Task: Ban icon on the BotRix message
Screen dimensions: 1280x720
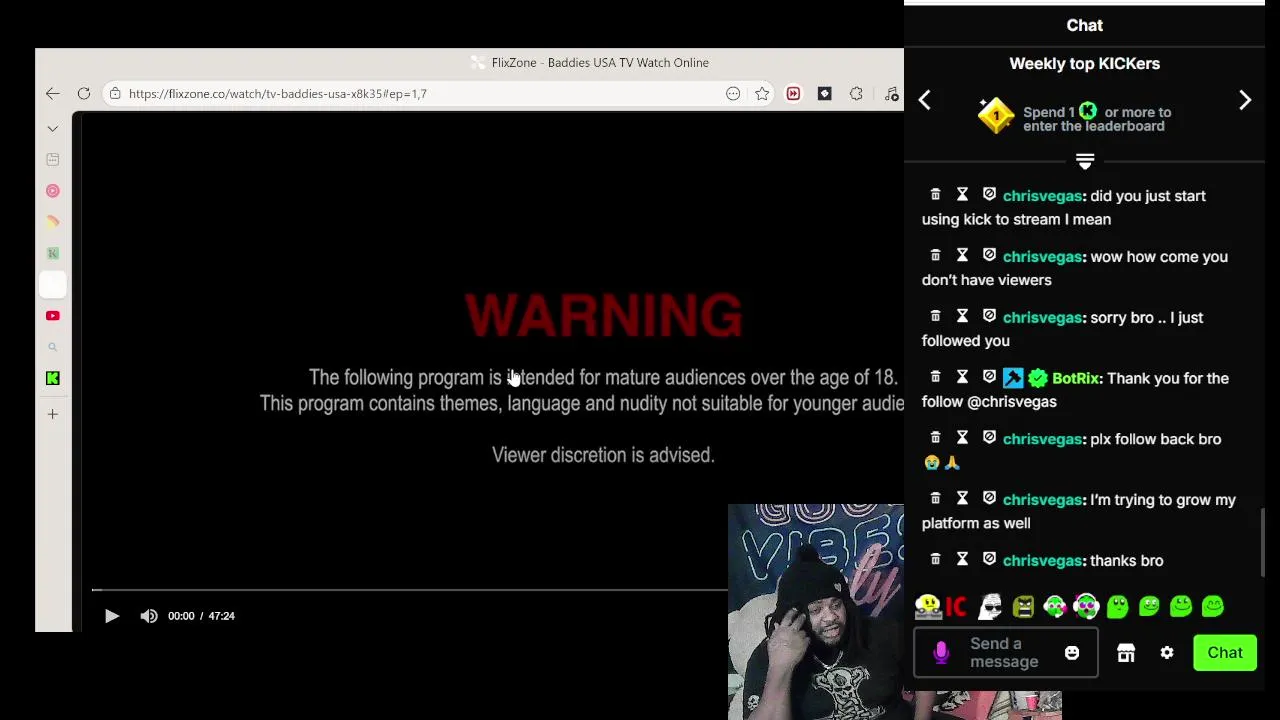Action: click(x=989, y=377)
